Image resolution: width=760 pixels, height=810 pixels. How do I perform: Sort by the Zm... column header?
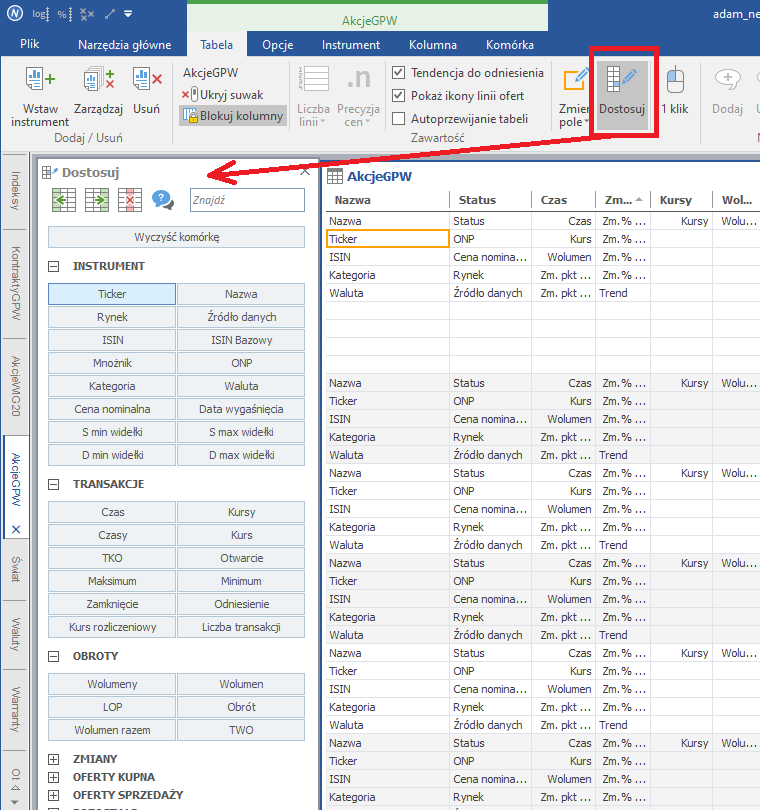tap(623, 200)
